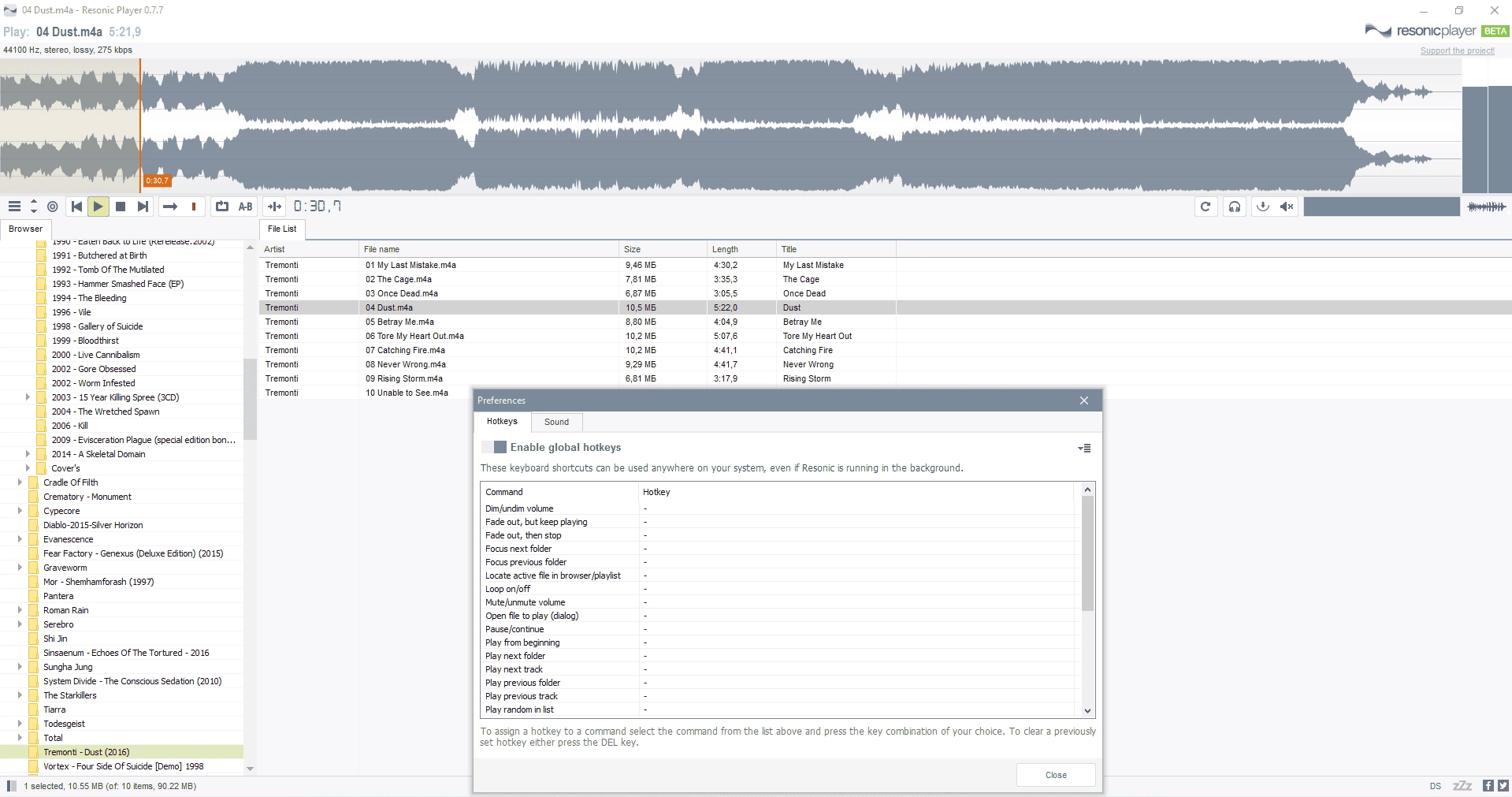Select the 05 Betray Me.m4a file row
Viewport: 1512px width, 797px height.
[x=886, y=322]
